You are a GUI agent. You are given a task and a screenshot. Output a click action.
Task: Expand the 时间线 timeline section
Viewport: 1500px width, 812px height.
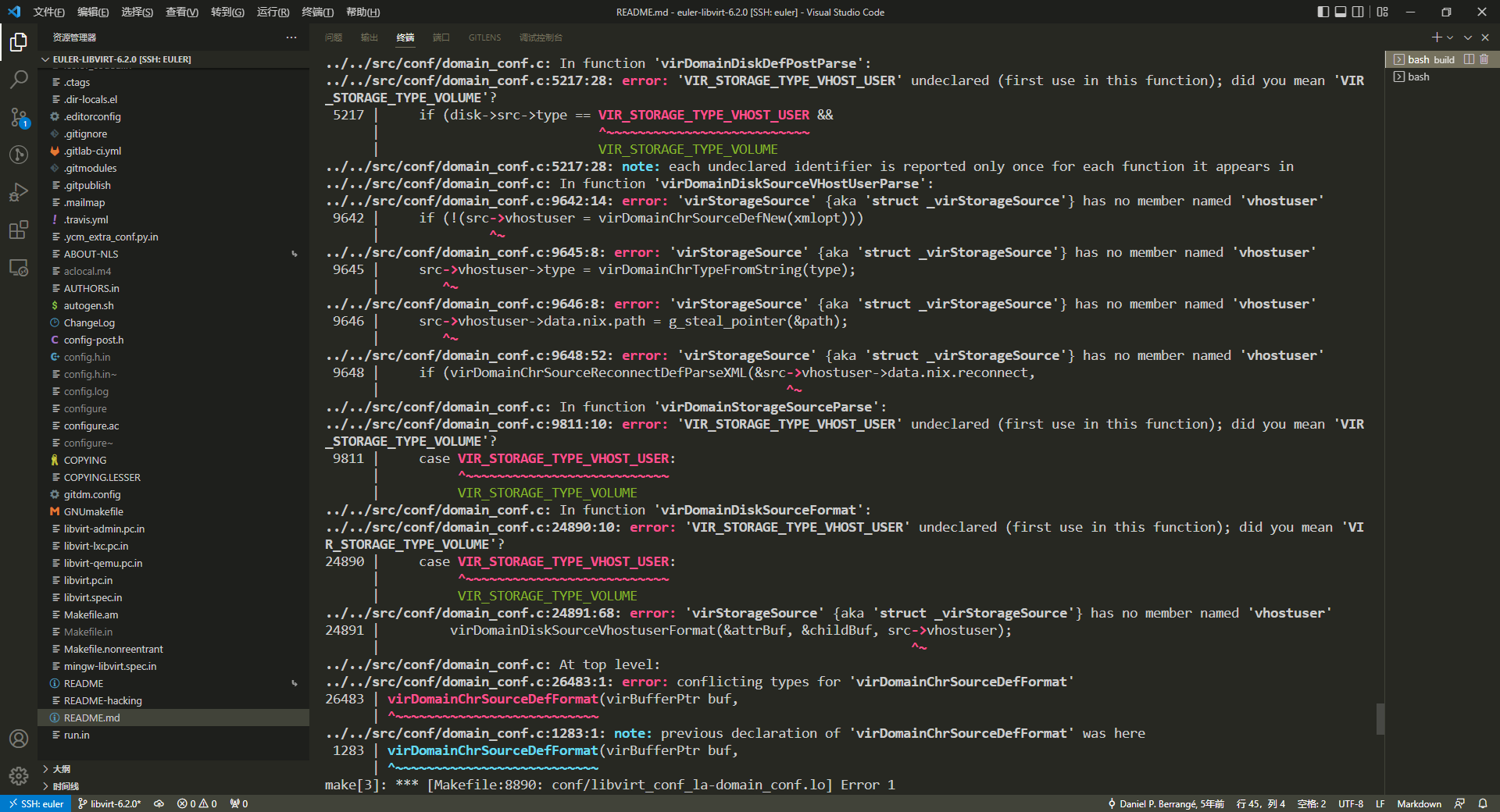click(x=172, y=786)
